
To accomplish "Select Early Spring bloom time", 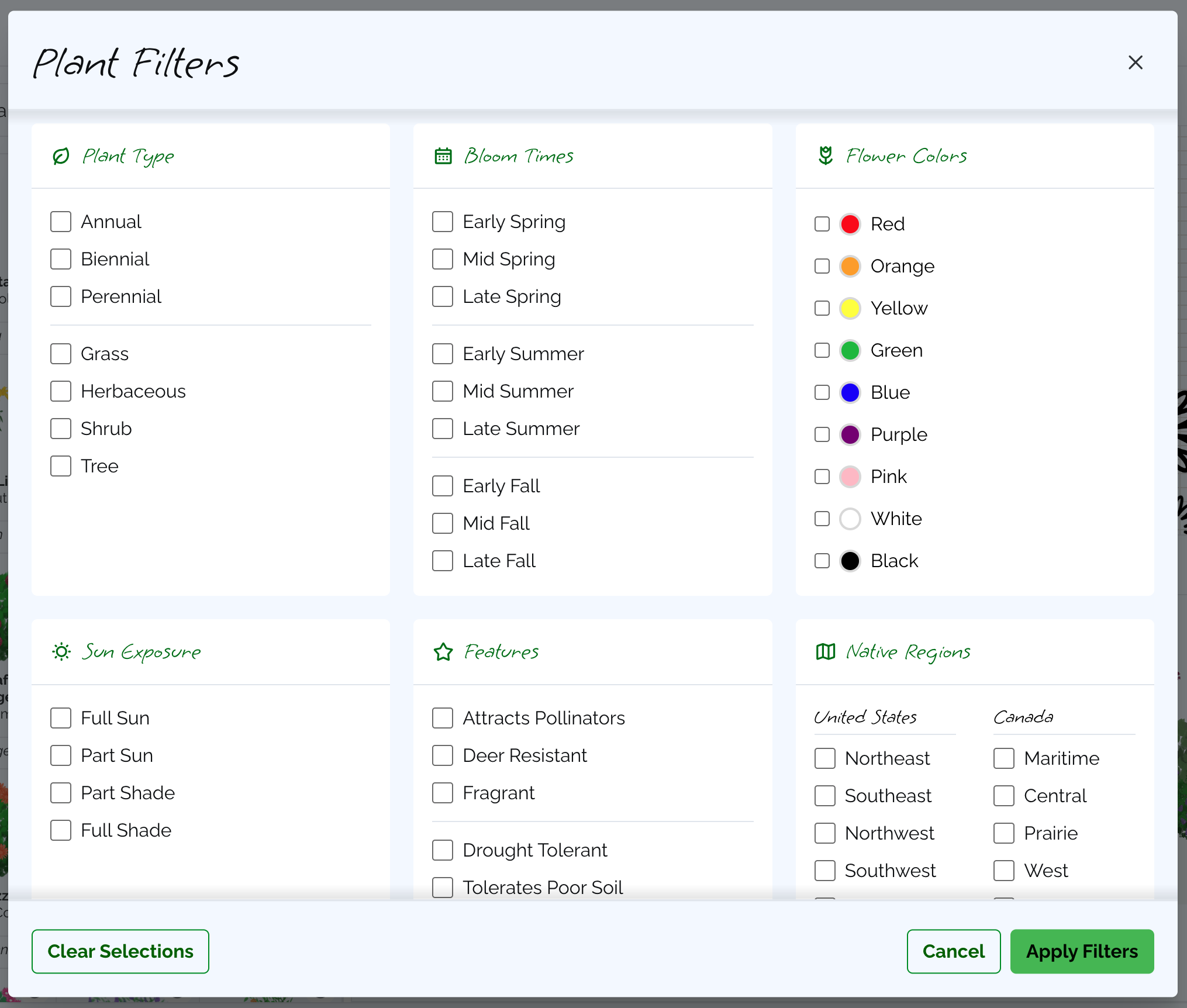I will (x=443, y=222).
